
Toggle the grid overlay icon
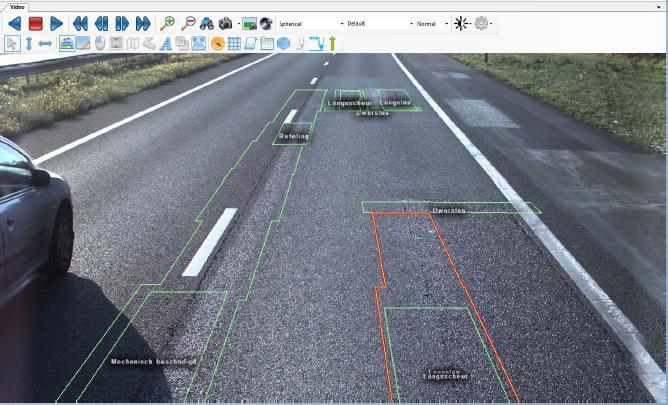234,43
